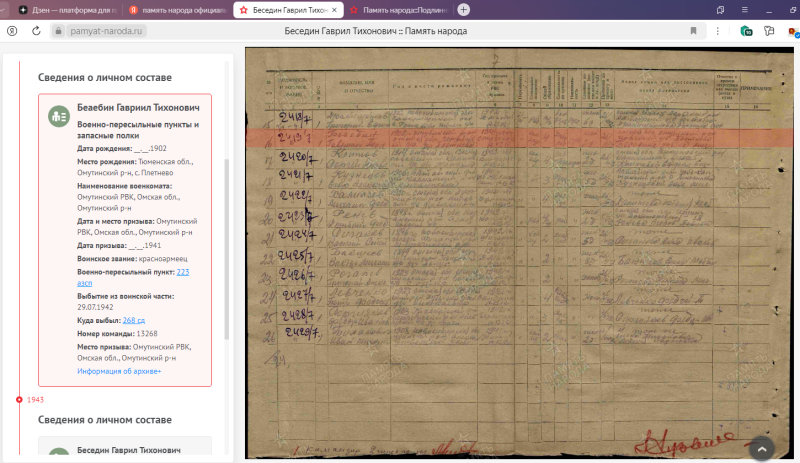Viewport: 800px width, 463px height.
Task: Reload the page with the refresh icon
Action: click(x=35, y=31)
